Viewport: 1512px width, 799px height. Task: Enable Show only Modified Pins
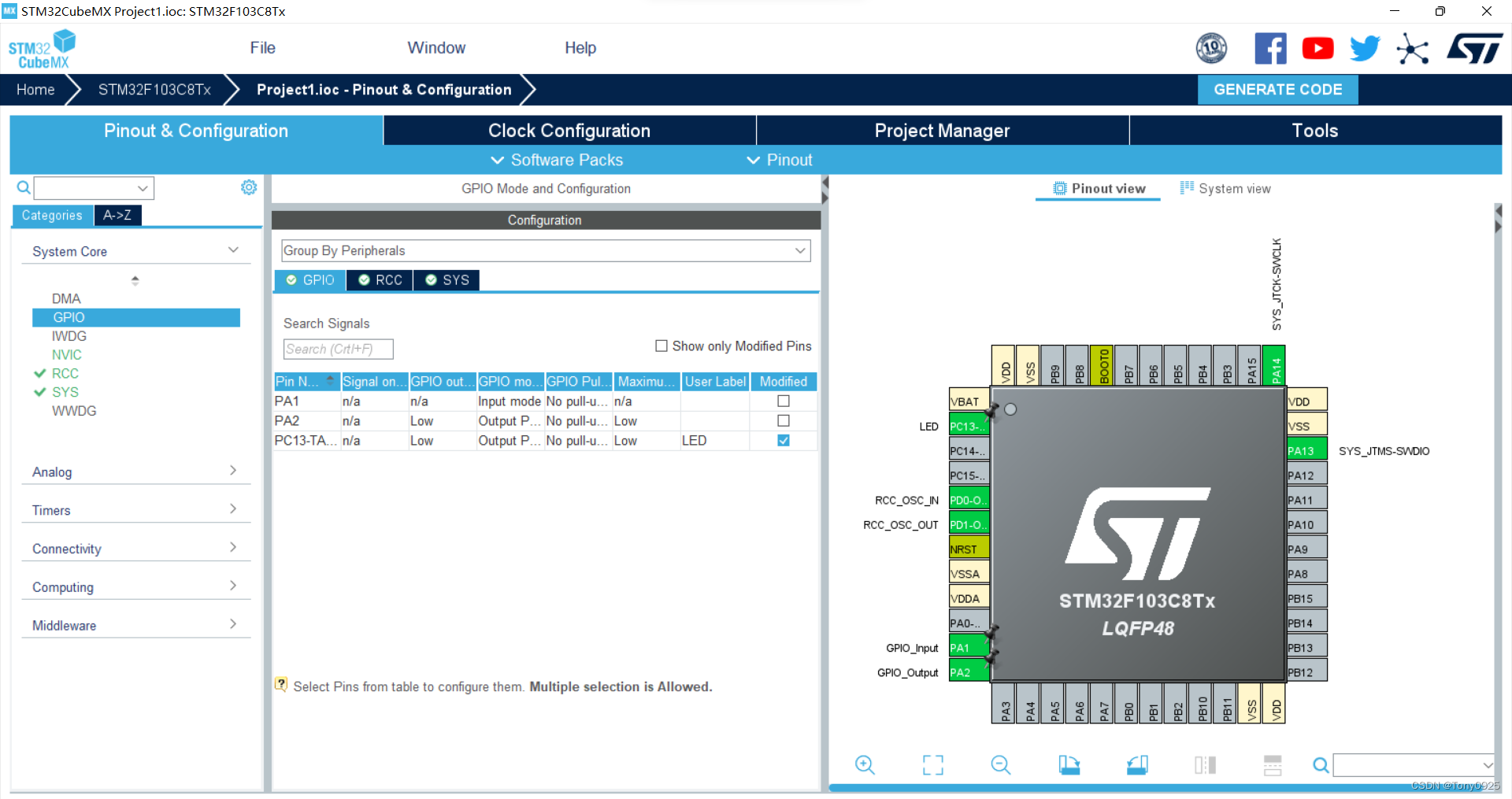pos(661,346)
